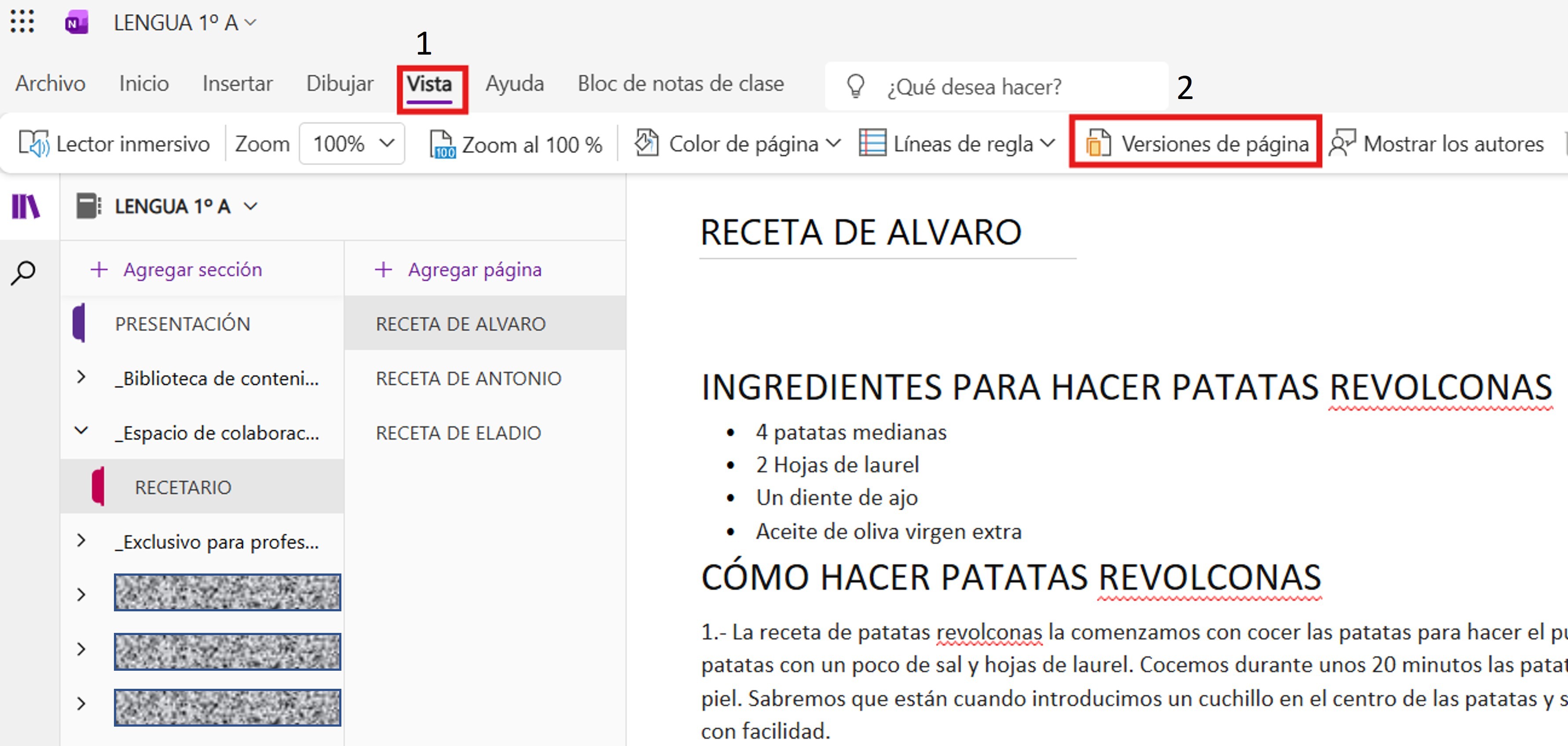Viewport: 1568px width, 746px height.
Task: Open the app launcher grid icon
Action: point(22,22)
